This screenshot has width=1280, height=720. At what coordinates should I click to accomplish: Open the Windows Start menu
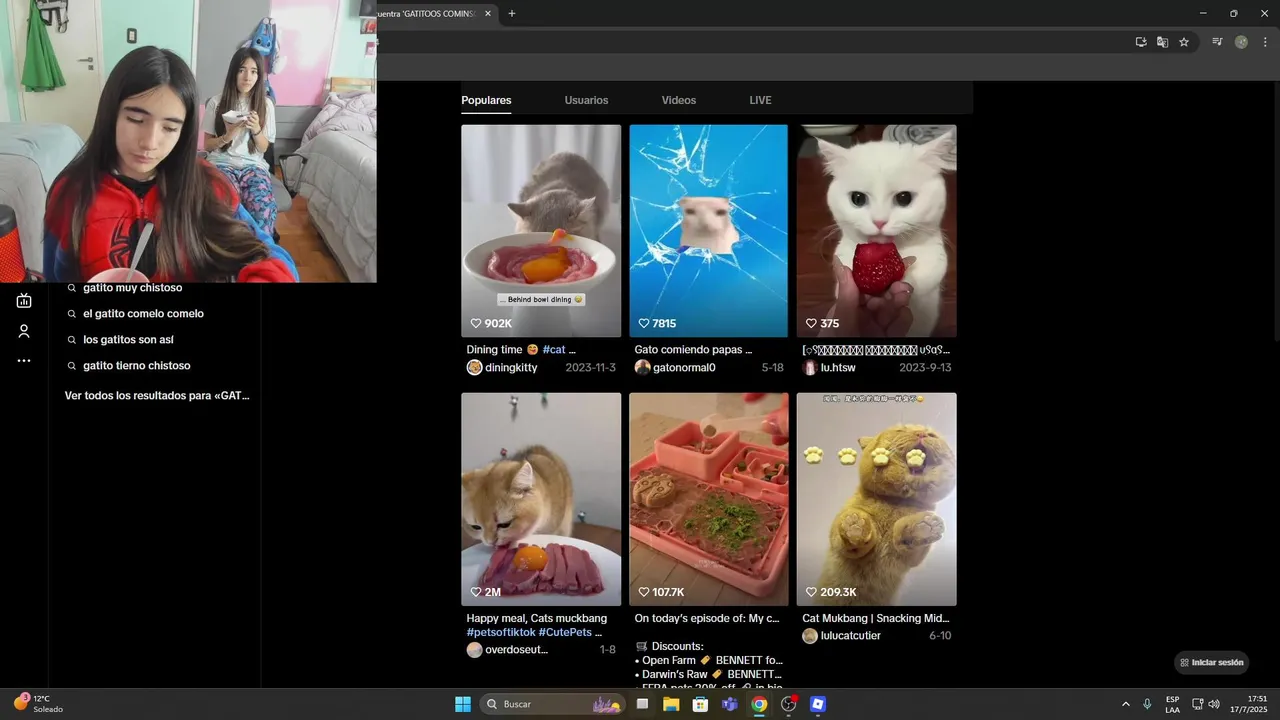[463, 704]
